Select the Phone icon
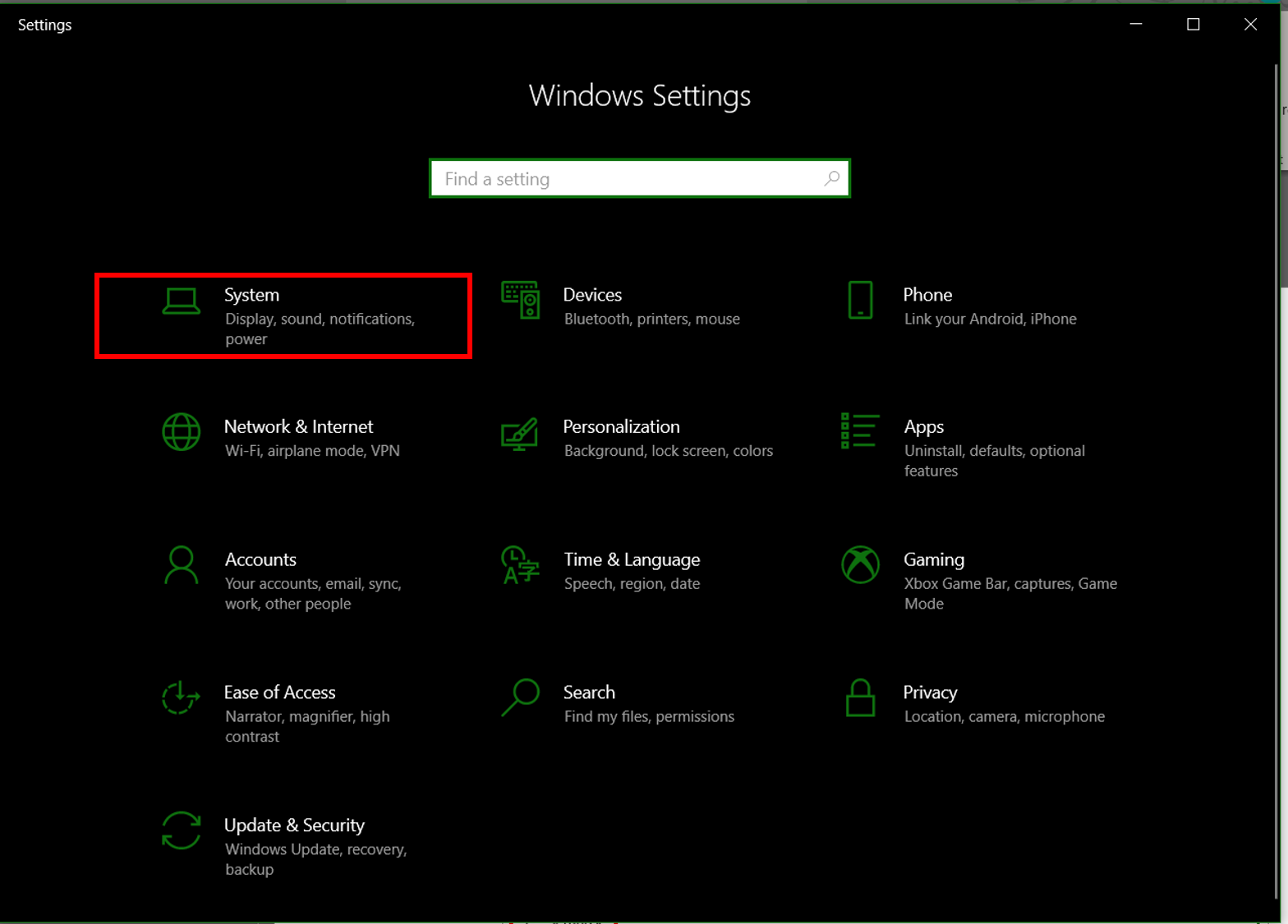The image size is (1288, 924). [x=860, y=301]
